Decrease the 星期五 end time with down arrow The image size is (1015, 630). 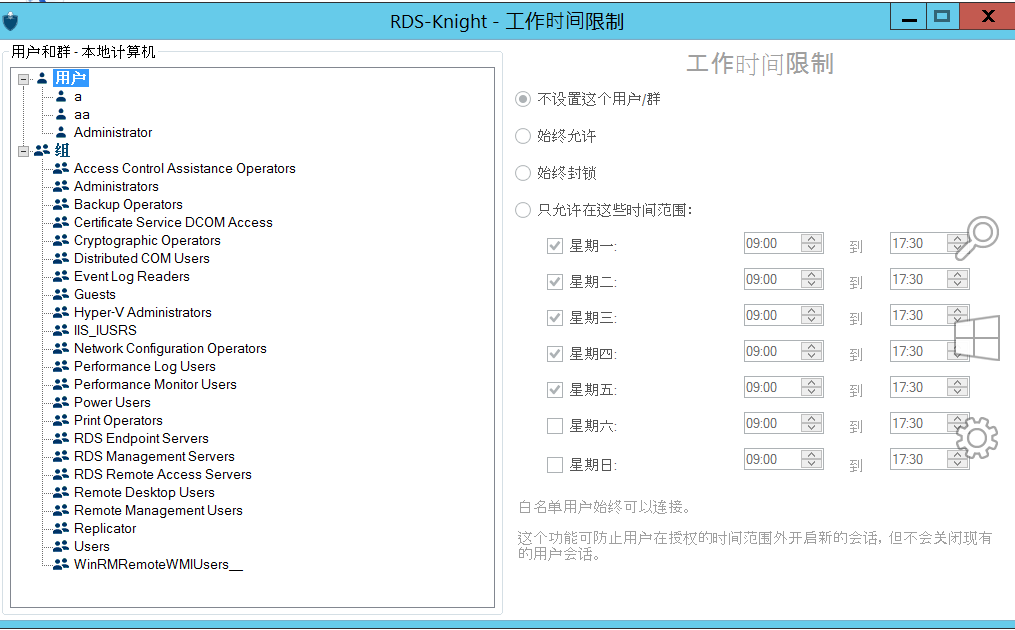(x=957, y=392)
